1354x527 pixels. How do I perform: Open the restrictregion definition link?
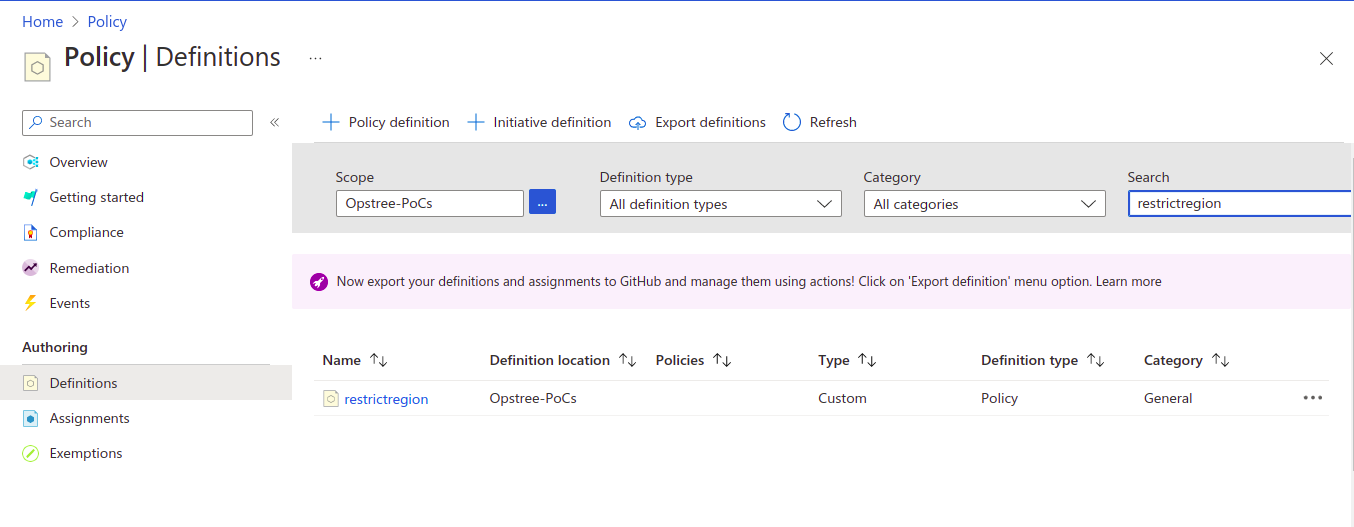(386, 399)
